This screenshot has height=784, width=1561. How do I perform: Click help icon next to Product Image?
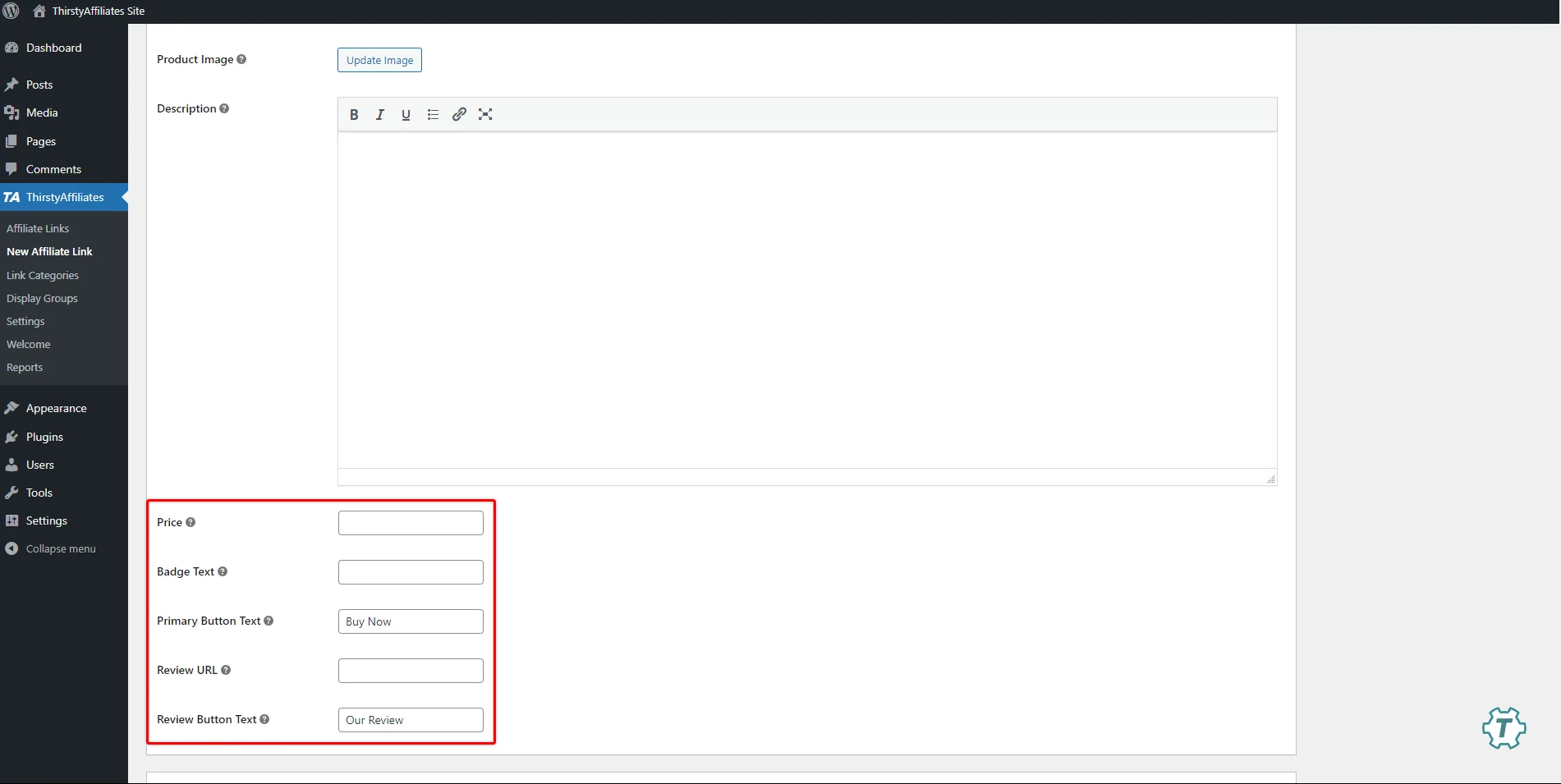241,59
